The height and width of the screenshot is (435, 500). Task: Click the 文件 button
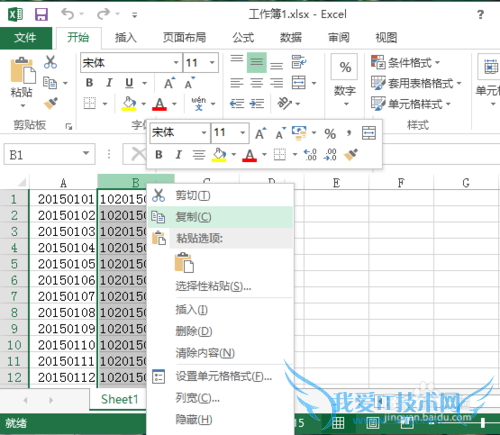[x=25, y=37]
